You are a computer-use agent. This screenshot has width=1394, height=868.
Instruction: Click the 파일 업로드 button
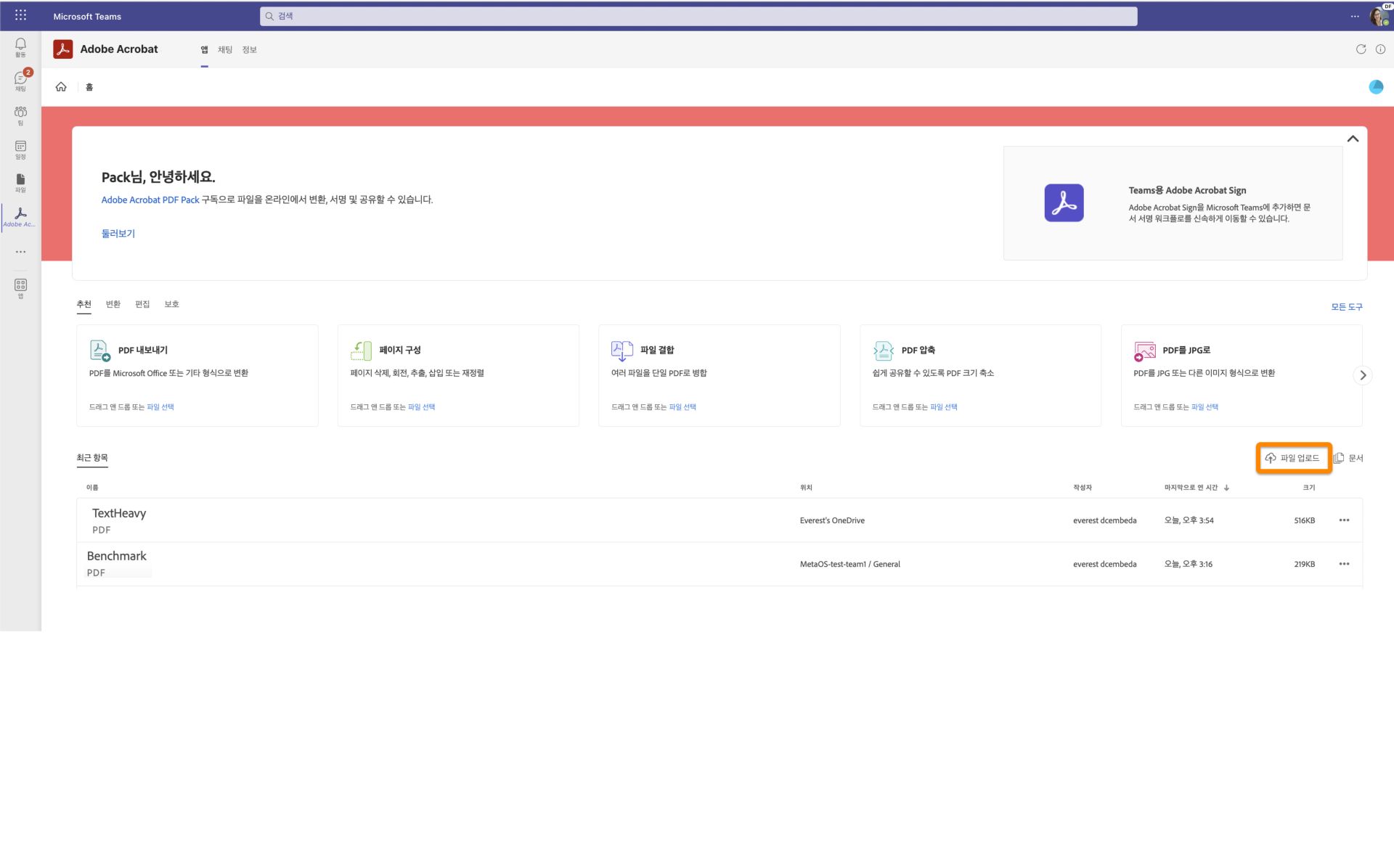[1293, 458]
